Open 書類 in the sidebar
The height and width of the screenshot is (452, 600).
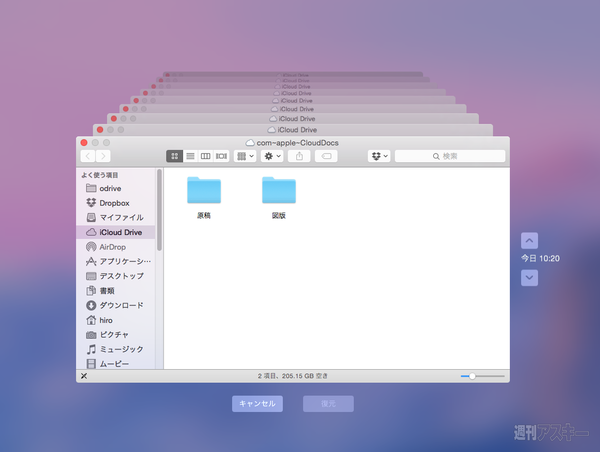[116, 291]
